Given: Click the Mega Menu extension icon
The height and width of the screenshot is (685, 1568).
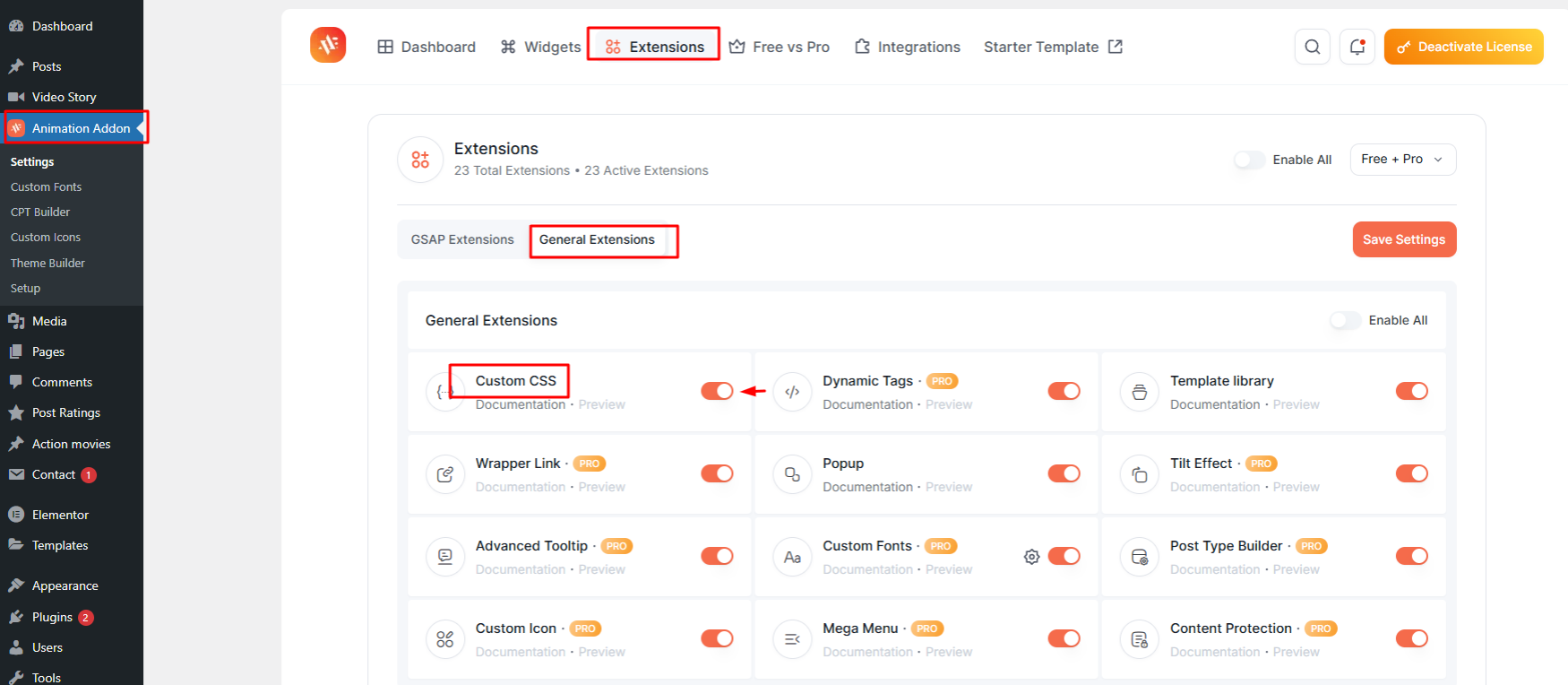Looking at the screenshot, I should click(x=792, y=639).
